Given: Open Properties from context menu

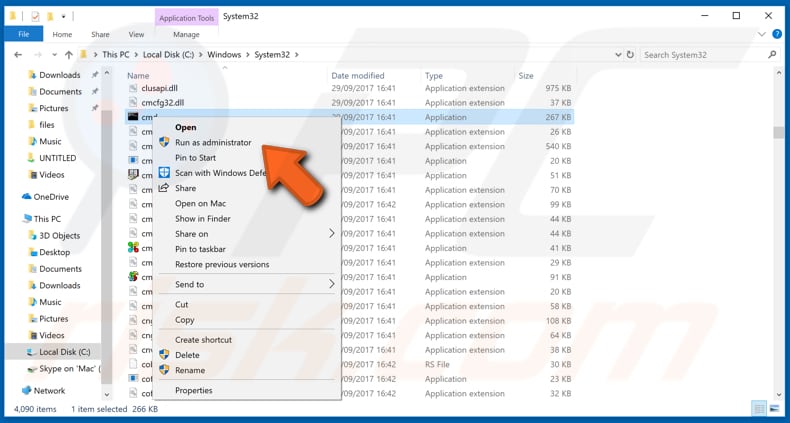Looking at the screenshot, I should pyautogui.click(x=193, y=390).
